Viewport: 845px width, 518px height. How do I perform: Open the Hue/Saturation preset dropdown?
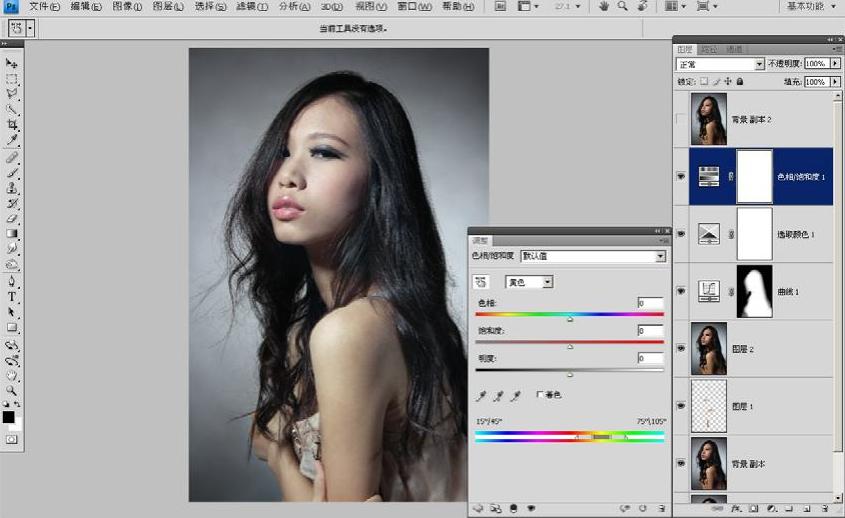point(593,256)
